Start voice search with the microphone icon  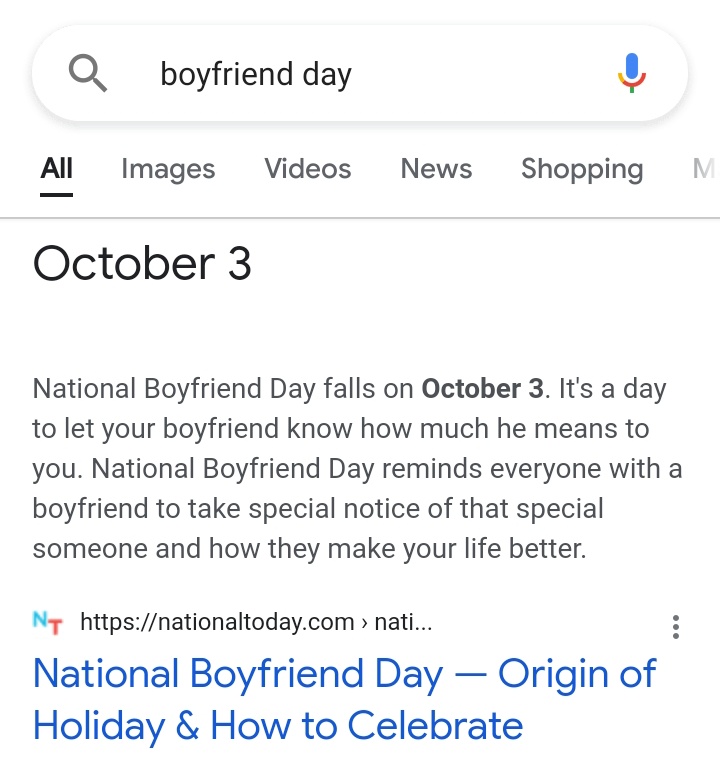[x=631, y=73]
